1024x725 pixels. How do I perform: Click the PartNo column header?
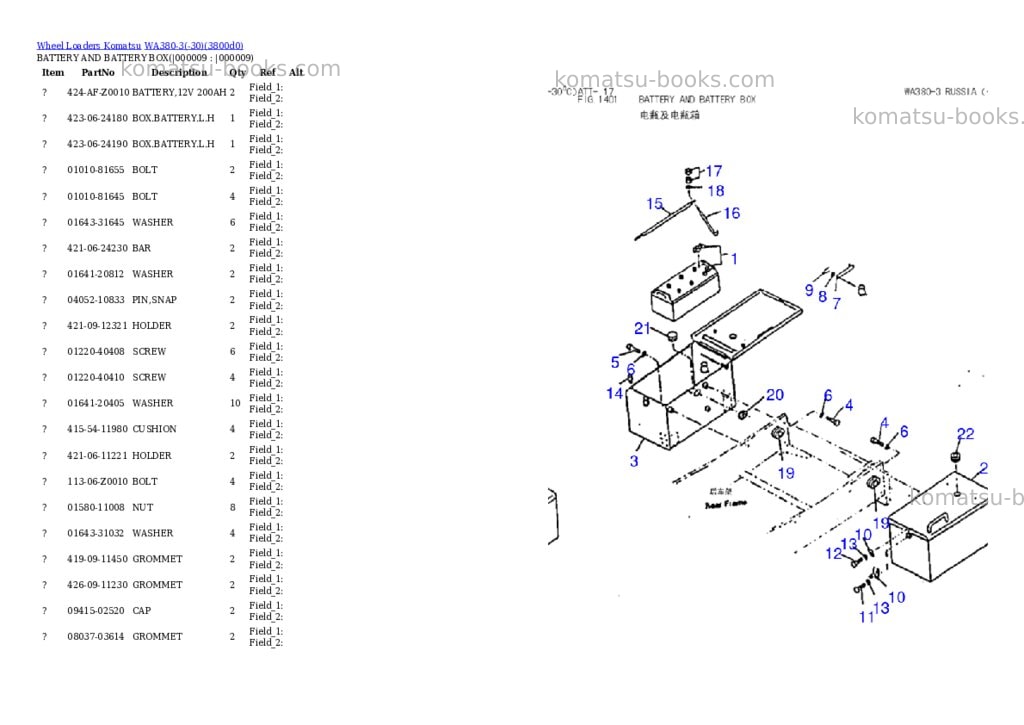click(98, 72)
